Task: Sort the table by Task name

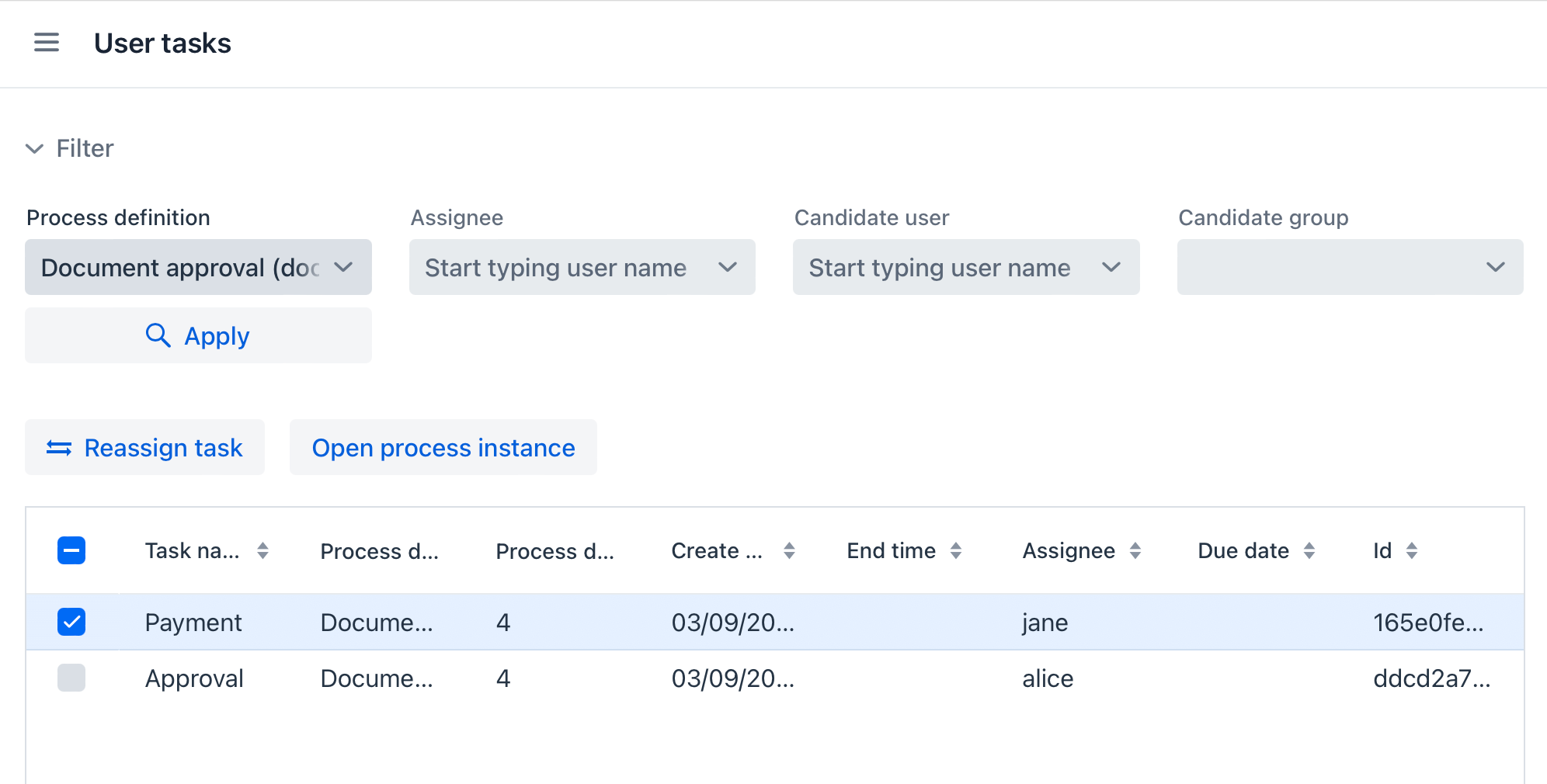Action: [x=264, y=550]
